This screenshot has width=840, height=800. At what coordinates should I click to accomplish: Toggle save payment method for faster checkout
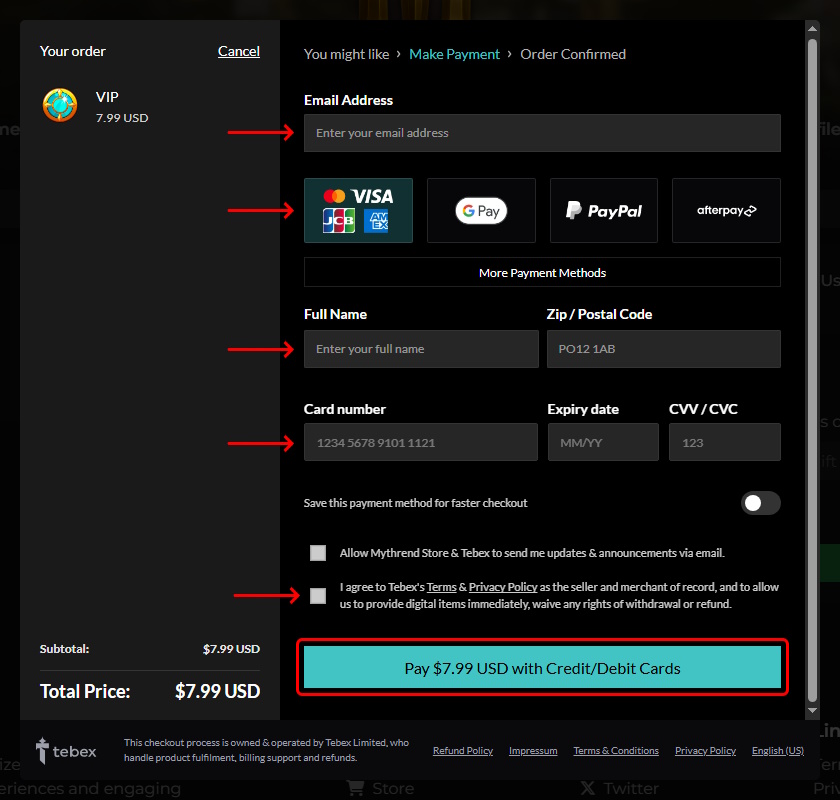(761, 503)
